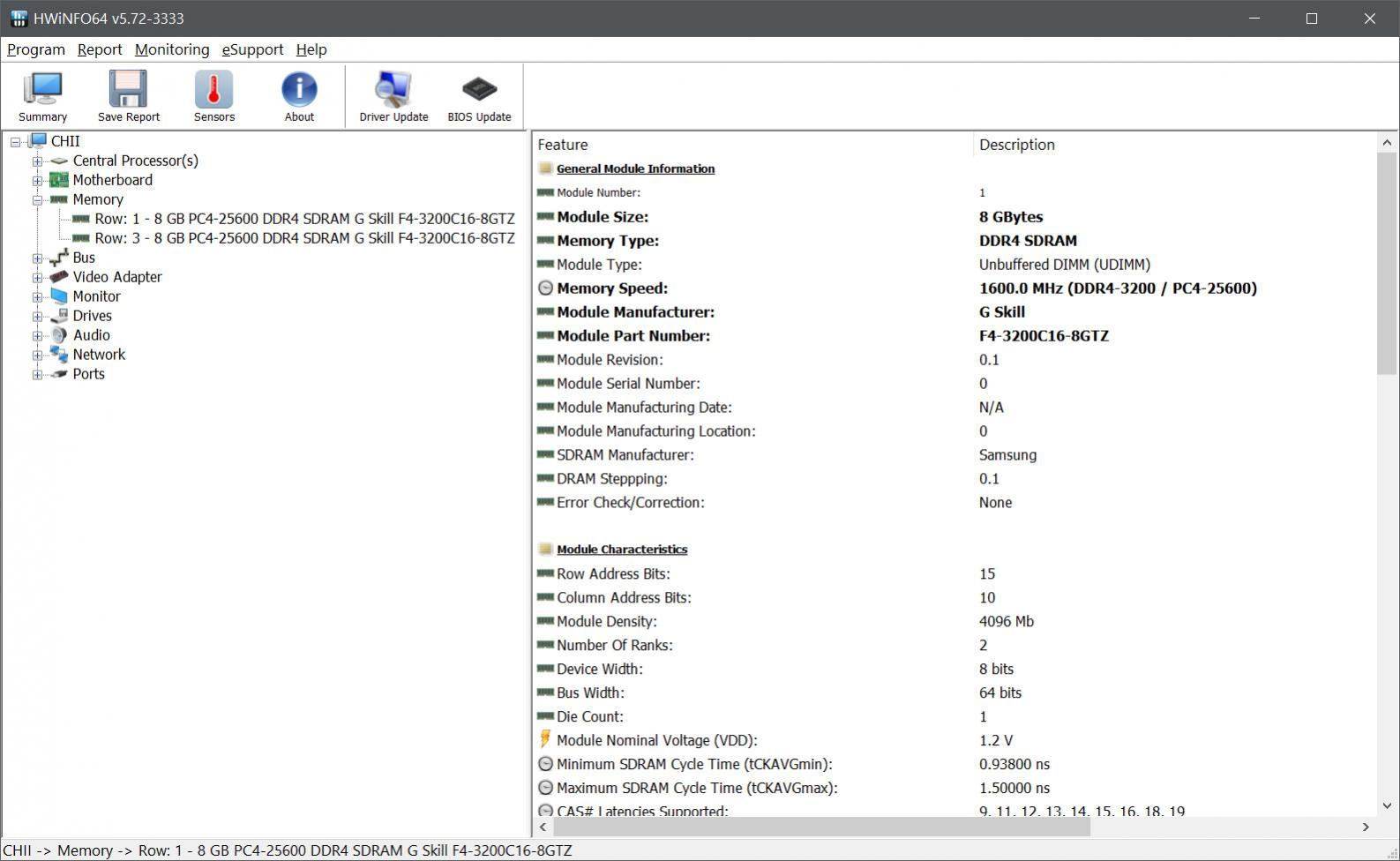
Task: Open the eSupport menu
Action: [x=252, y=49]
